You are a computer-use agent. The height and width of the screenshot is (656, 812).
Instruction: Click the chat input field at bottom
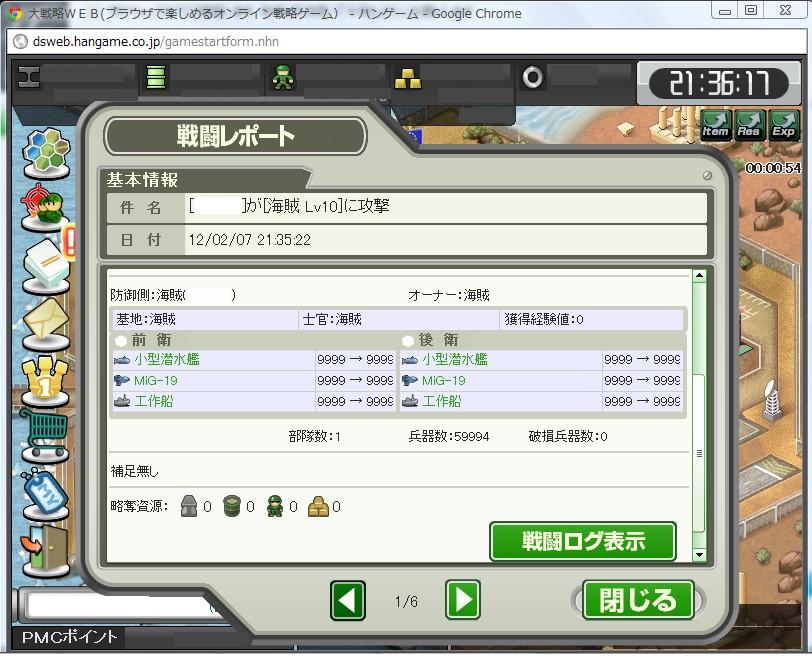124,605
